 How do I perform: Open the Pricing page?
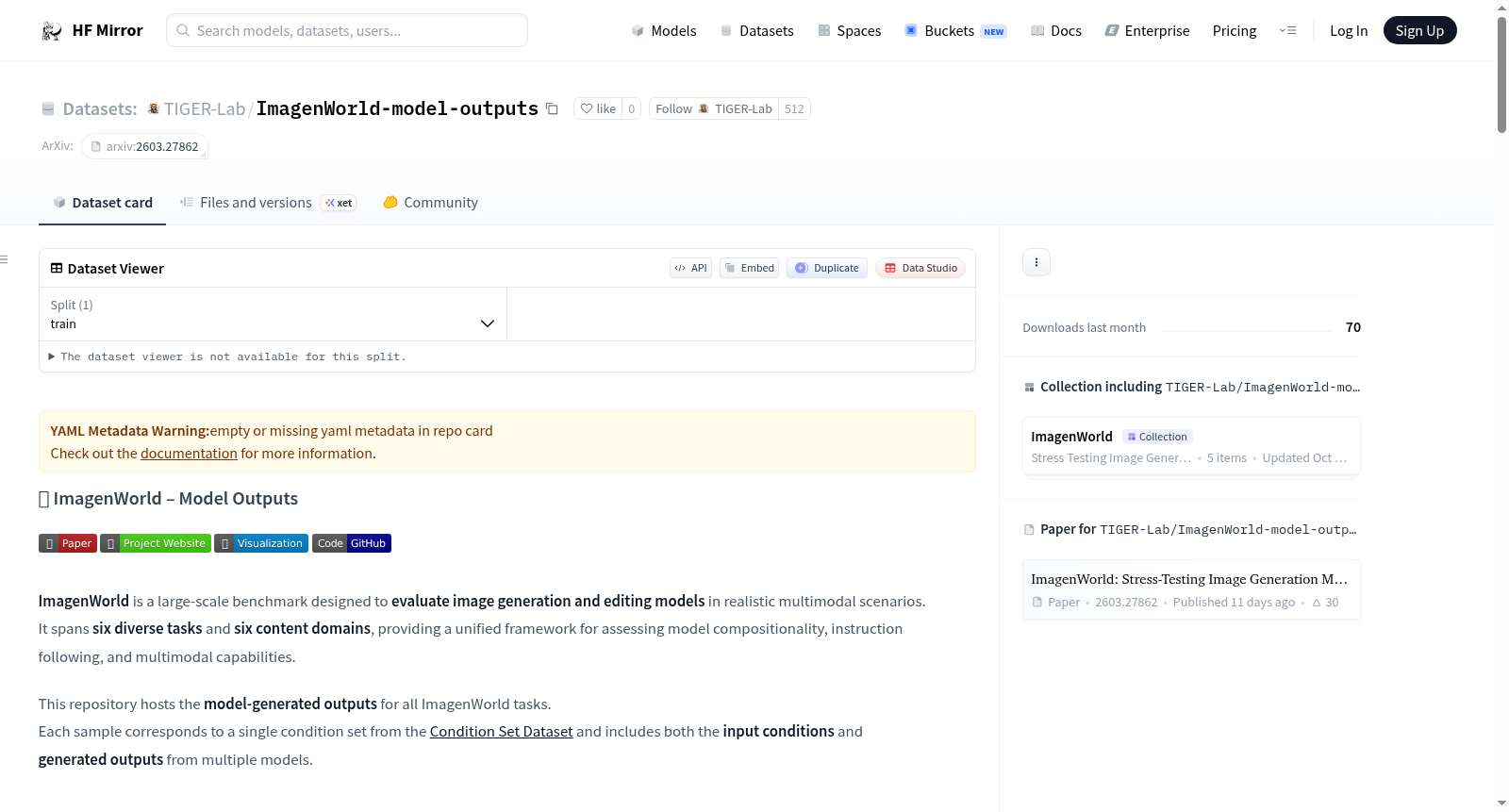tap(1235, 31)
